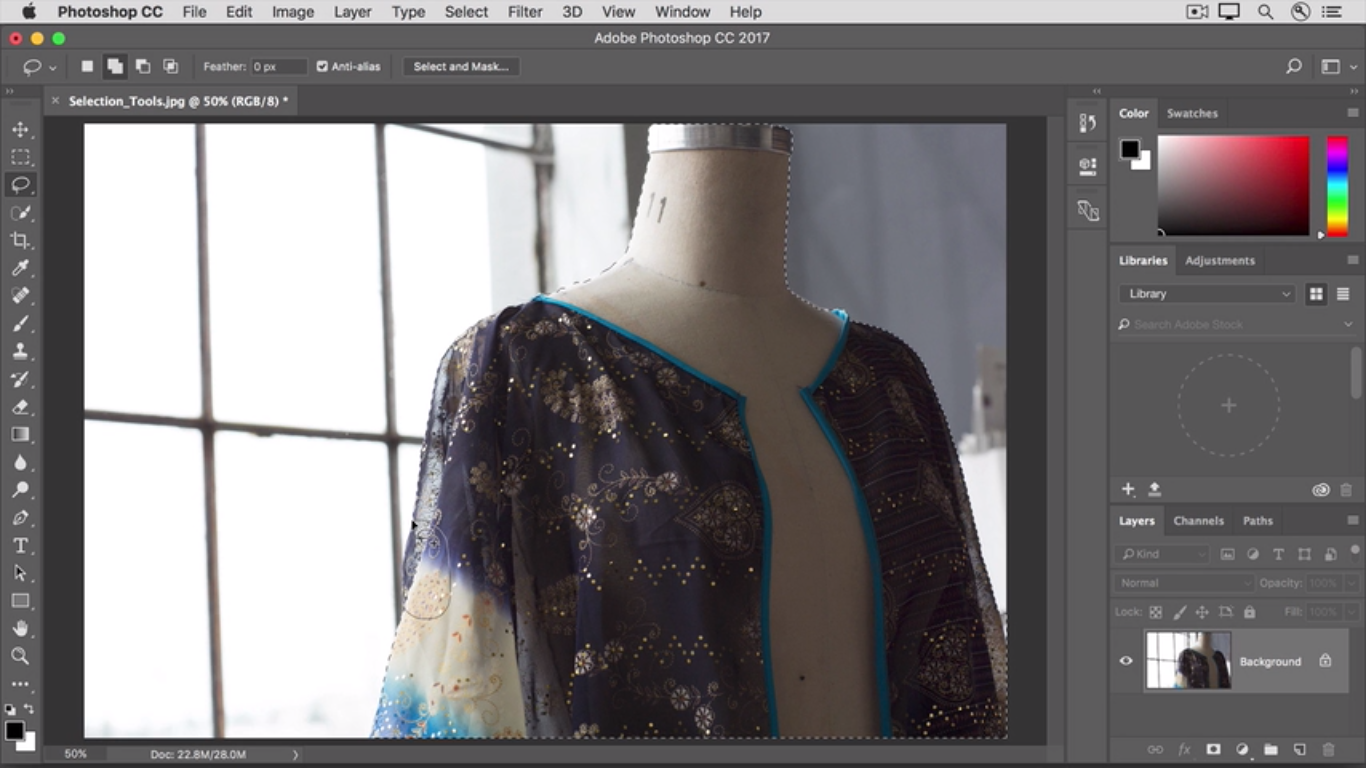Select the Zoom tool

(20, 656)
